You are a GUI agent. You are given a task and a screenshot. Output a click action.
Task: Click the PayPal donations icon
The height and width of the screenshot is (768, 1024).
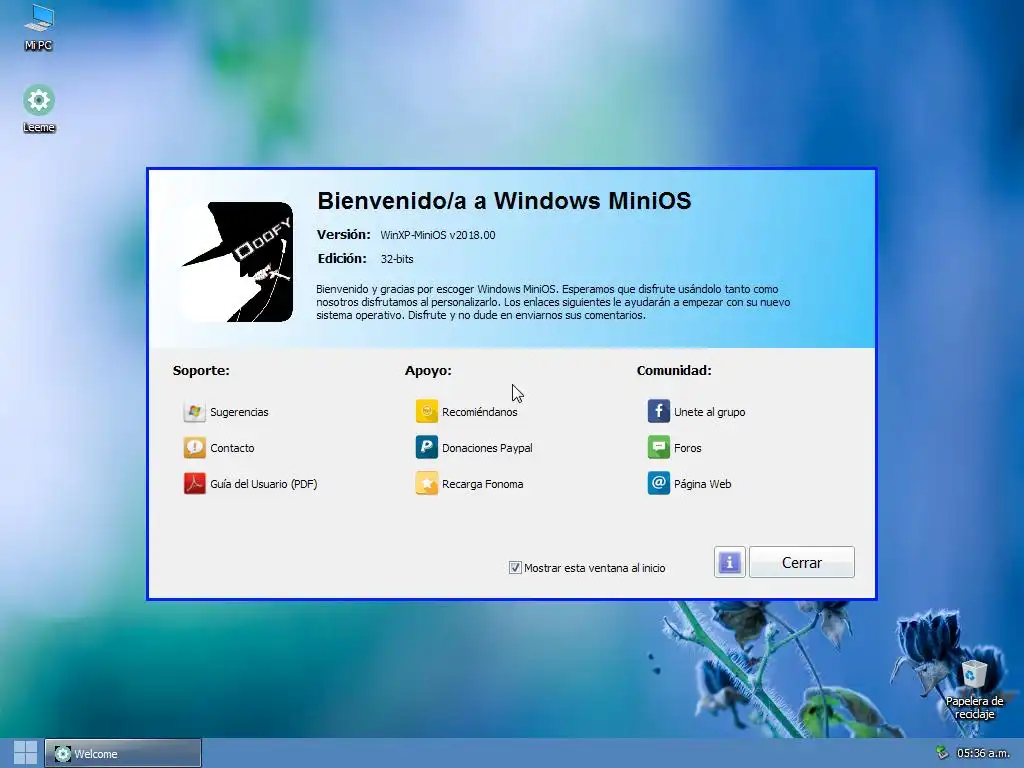click(x=426, y=448)
